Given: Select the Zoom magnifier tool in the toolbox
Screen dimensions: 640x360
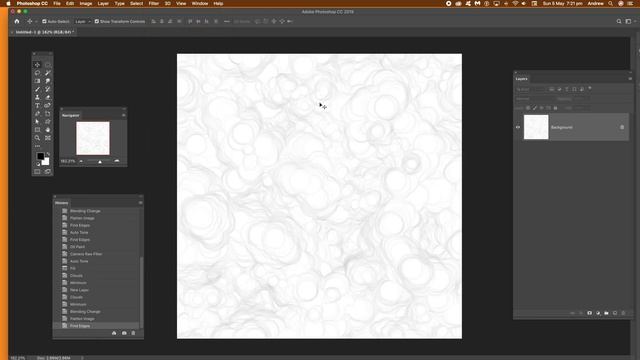Looking at the screenshot, I should [37, 138].
